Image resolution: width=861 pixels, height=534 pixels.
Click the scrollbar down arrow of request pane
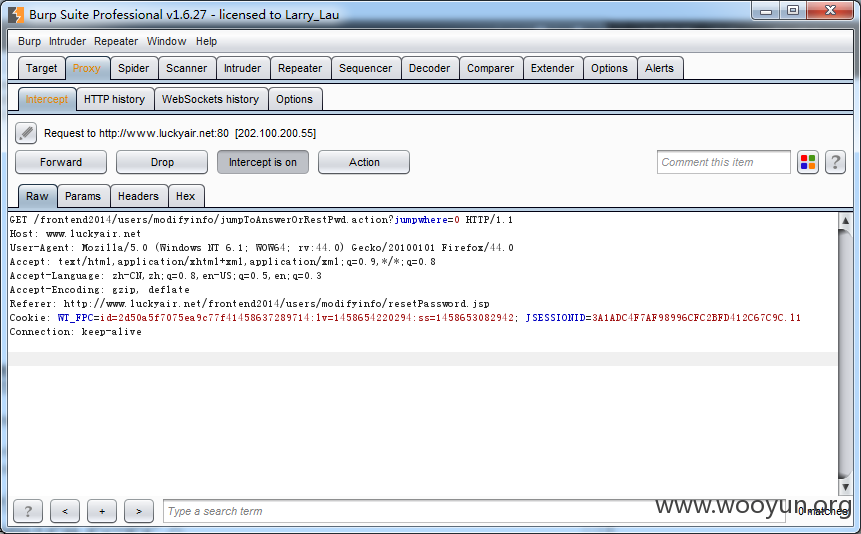point(845,487)
